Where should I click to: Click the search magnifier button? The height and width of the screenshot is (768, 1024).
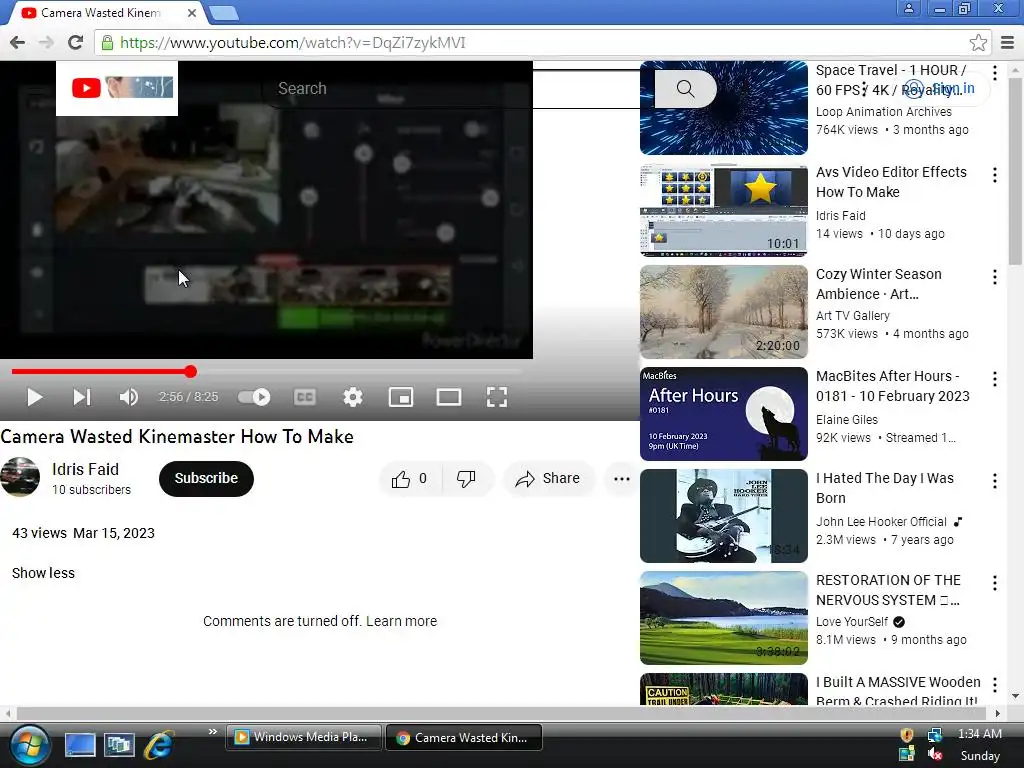tap(686, 89)
